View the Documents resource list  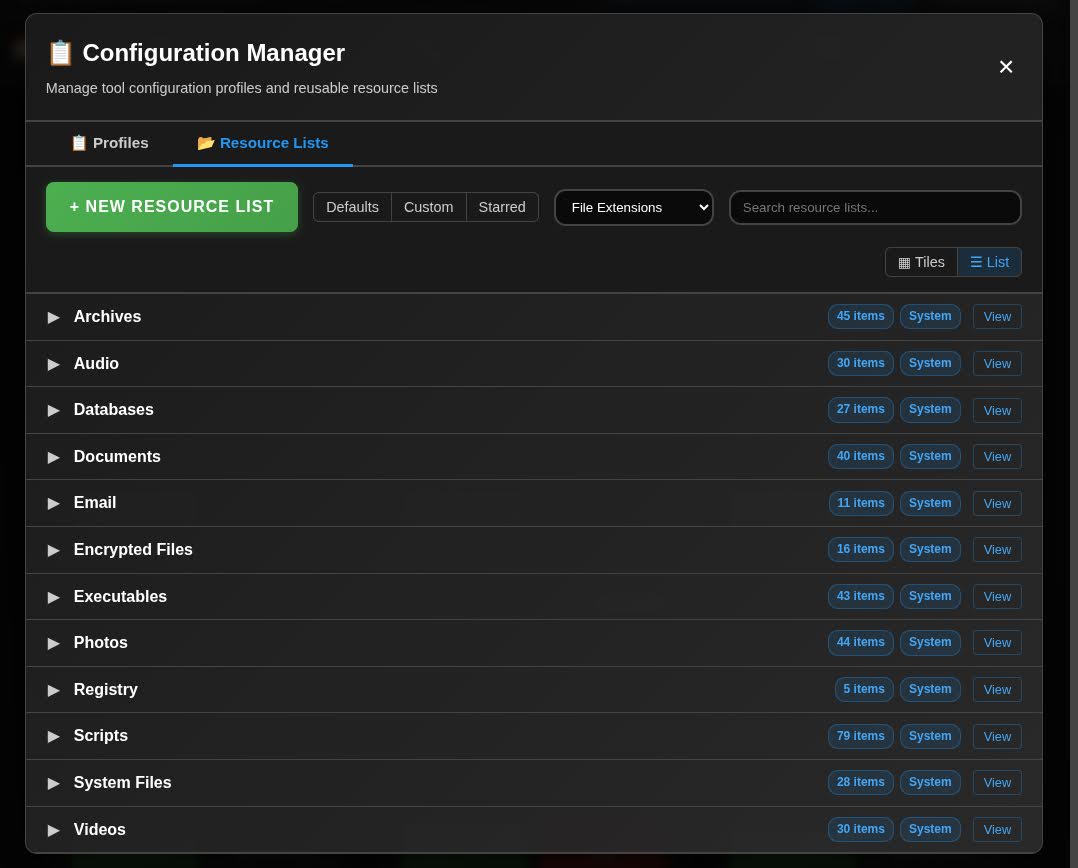click(x=997, y=456)
